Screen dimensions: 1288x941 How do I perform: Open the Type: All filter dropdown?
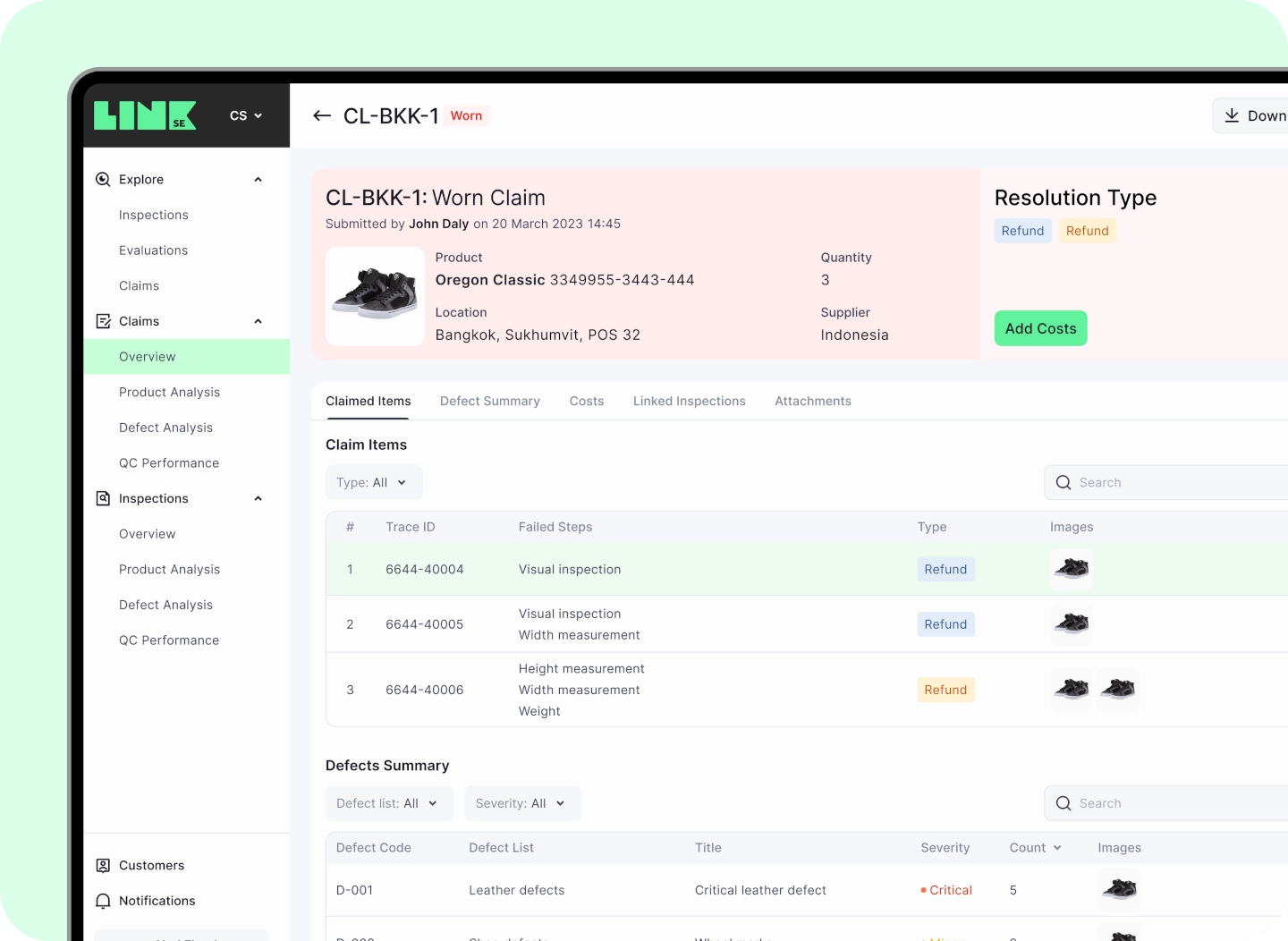[373, 482]
